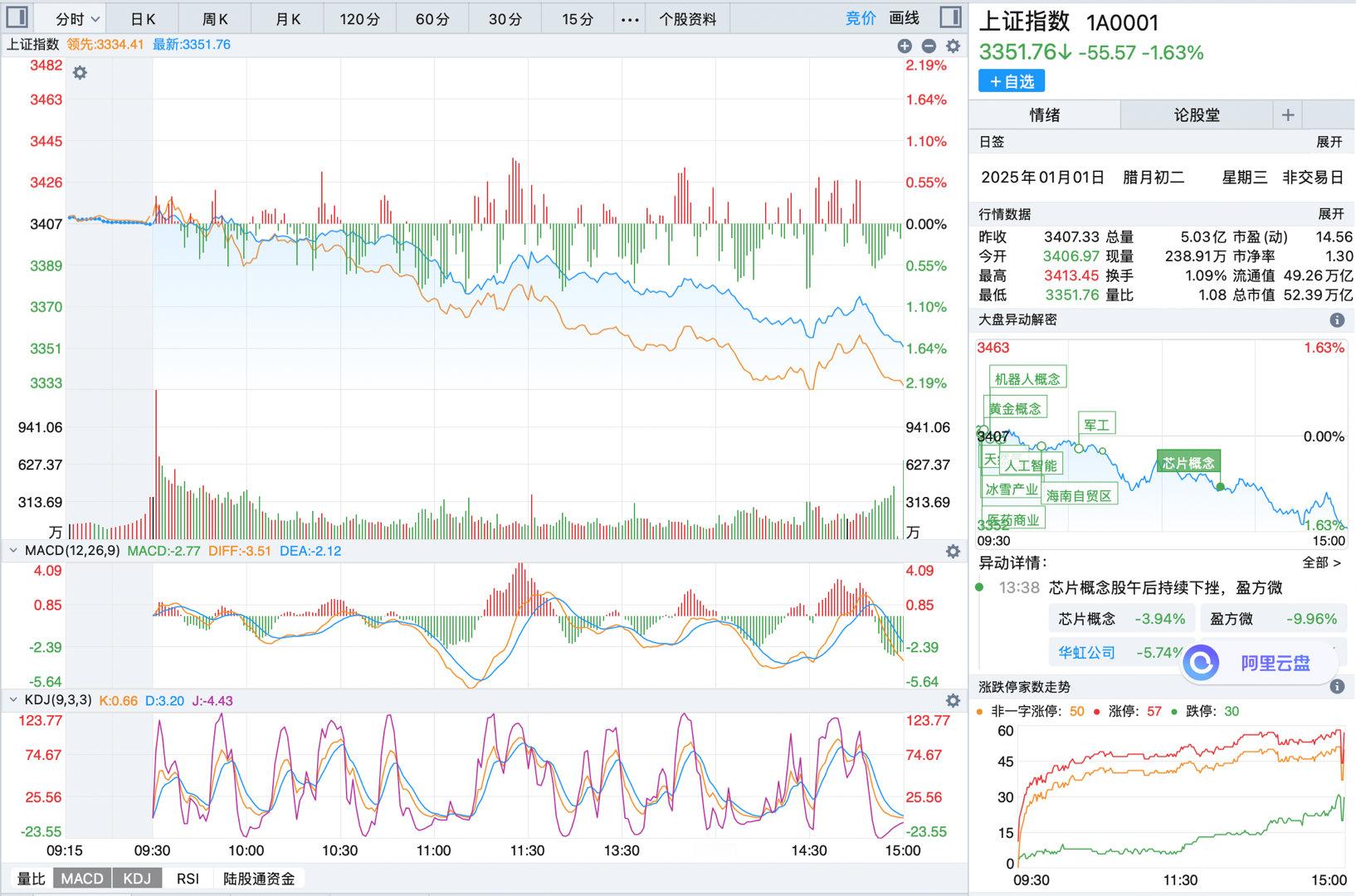Expand the 行情数据 section

[x=1329, y=214]
